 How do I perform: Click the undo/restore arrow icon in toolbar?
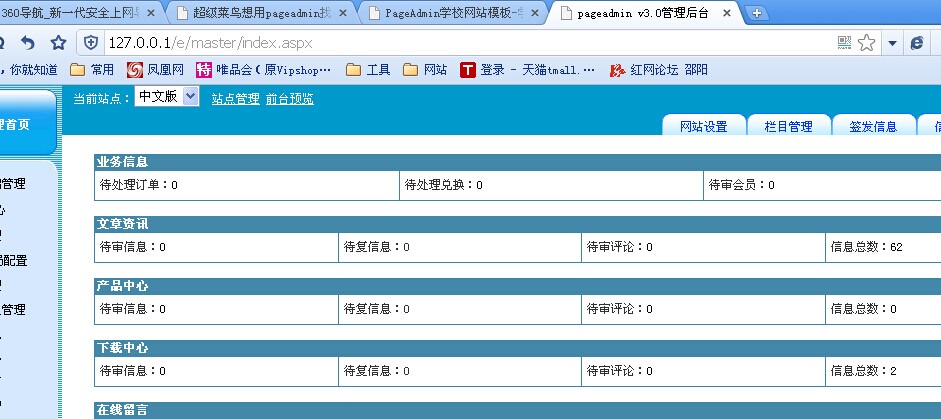coord(28,42)
